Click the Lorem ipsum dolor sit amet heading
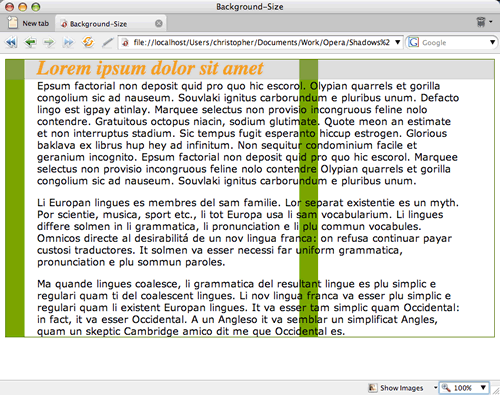The image size is (500, 395). point(150,68)
